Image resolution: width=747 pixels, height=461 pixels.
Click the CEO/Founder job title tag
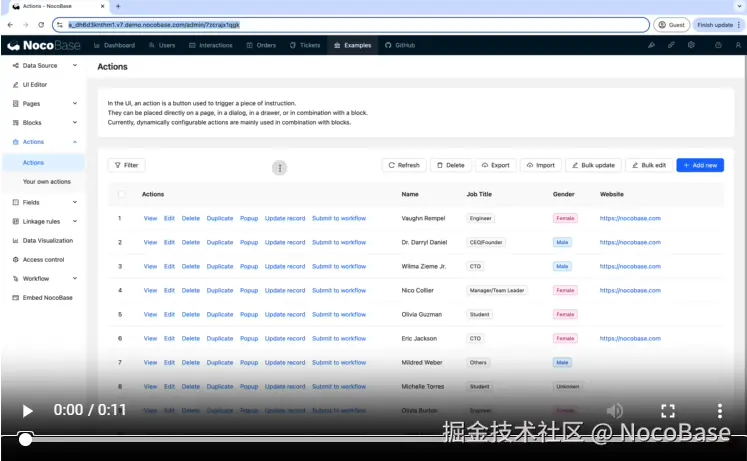[486, 242]
